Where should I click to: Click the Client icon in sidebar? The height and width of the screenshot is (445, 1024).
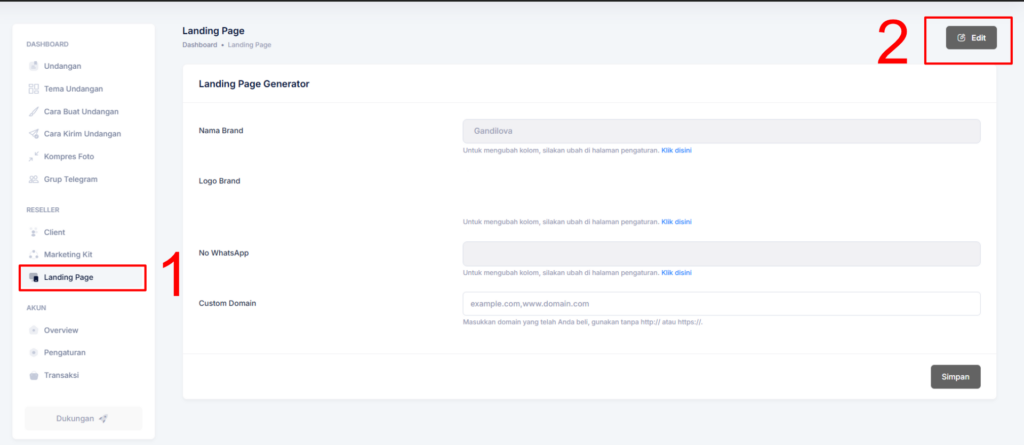pos(34,232)
